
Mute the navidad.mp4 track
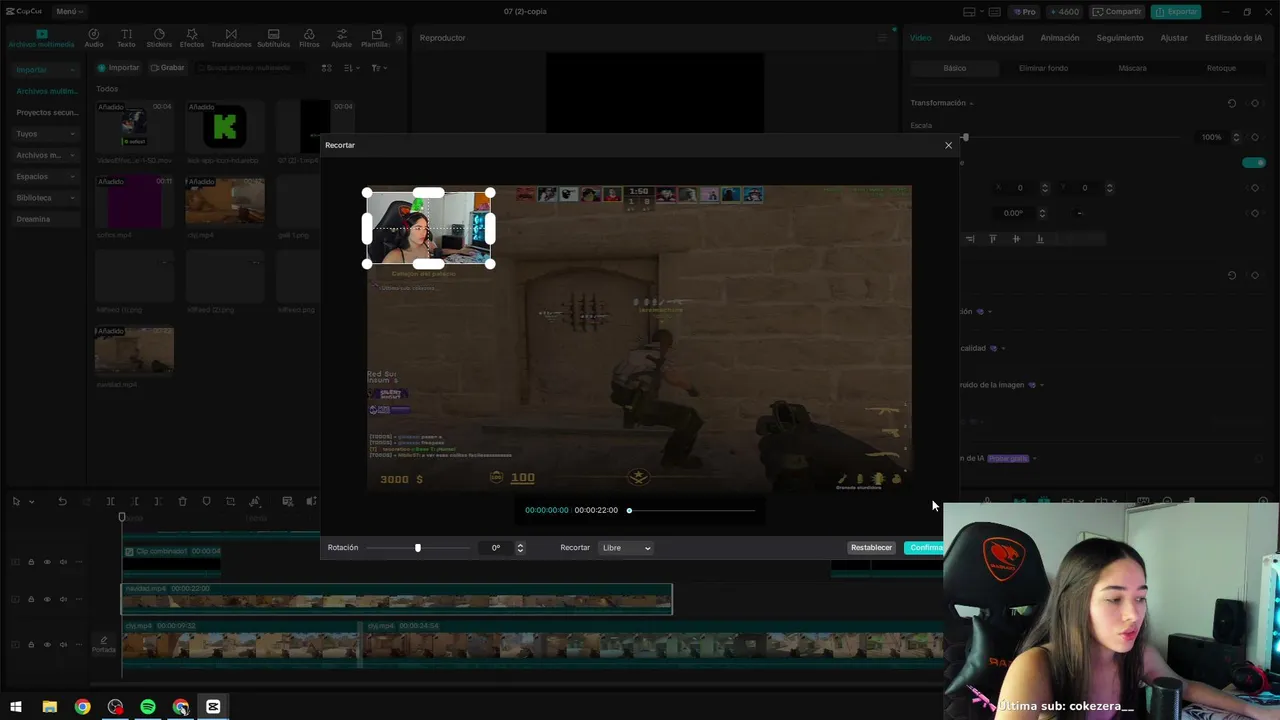pos(63,599)
